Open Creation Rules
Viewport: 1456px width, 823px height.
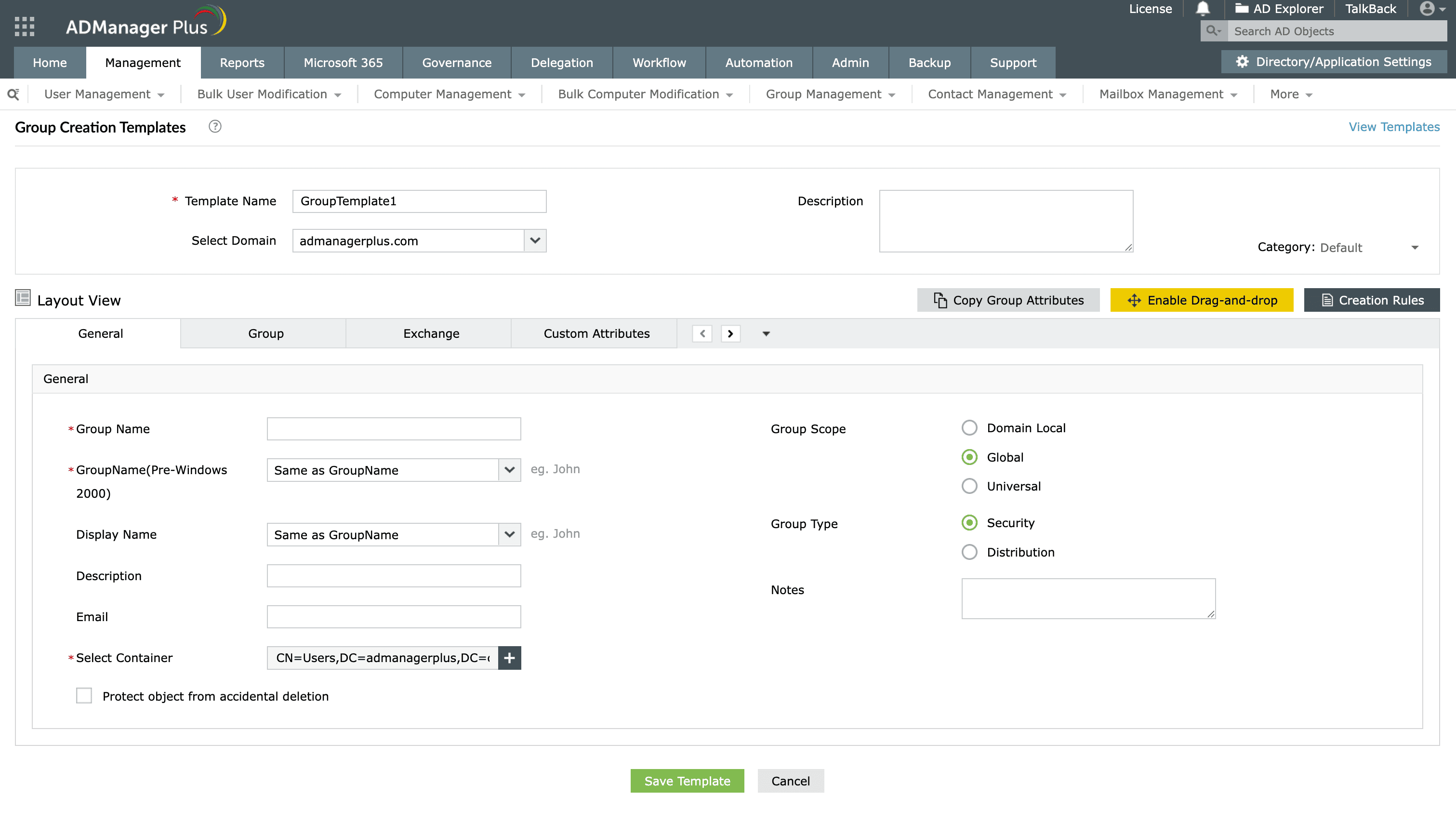pyautogui.click(x=1372, y=300)
